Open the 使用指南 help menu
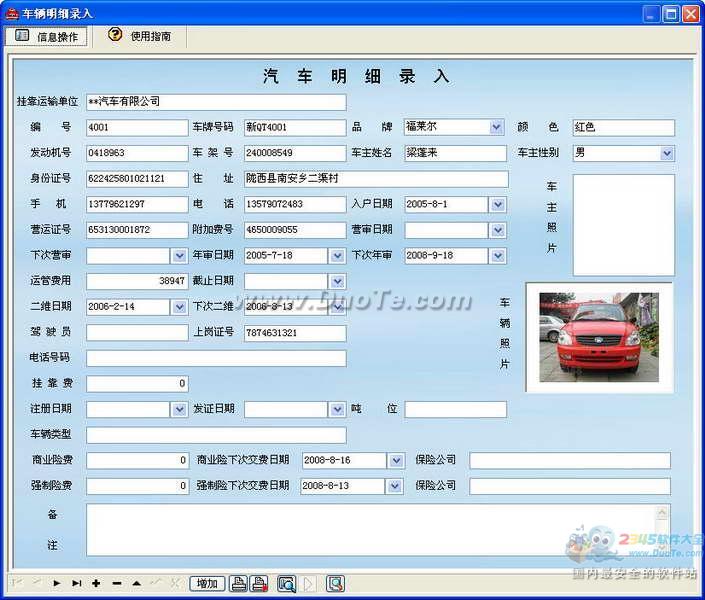This screenshot has height=600, width=705. click(x=140, y=36)
